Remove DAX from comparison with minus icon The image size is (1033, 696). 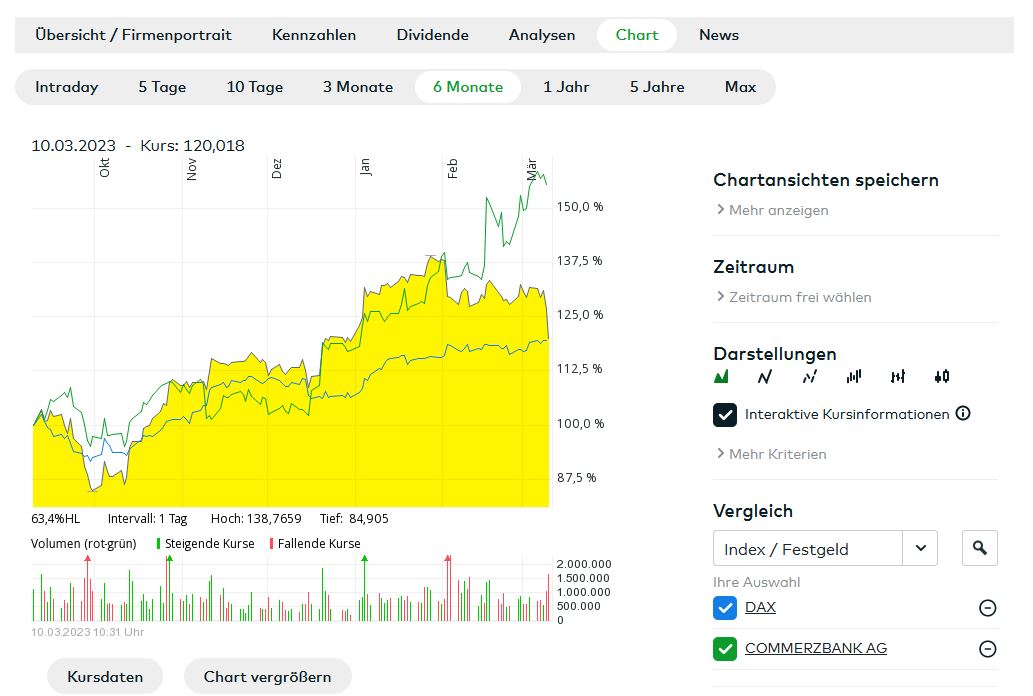point(987,608)
